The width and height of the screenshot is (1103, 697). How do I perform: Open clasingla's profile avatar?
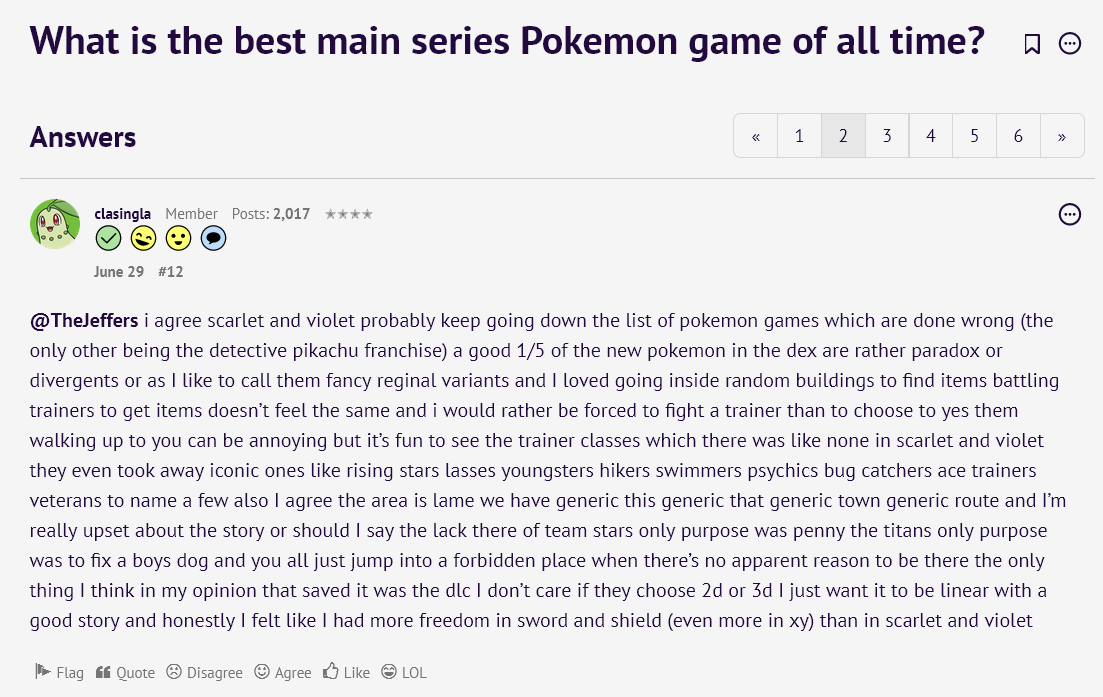click(x=55, y=224)
